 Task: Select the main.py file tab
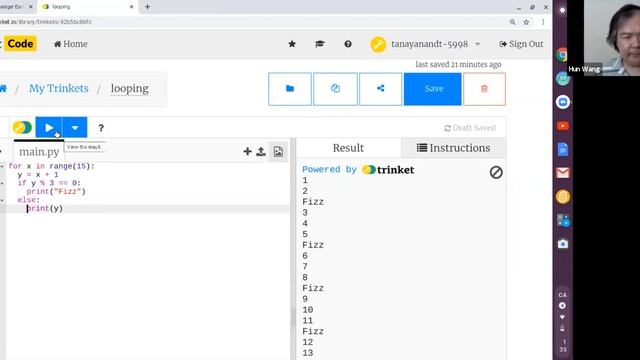click(x=39, y=151)
